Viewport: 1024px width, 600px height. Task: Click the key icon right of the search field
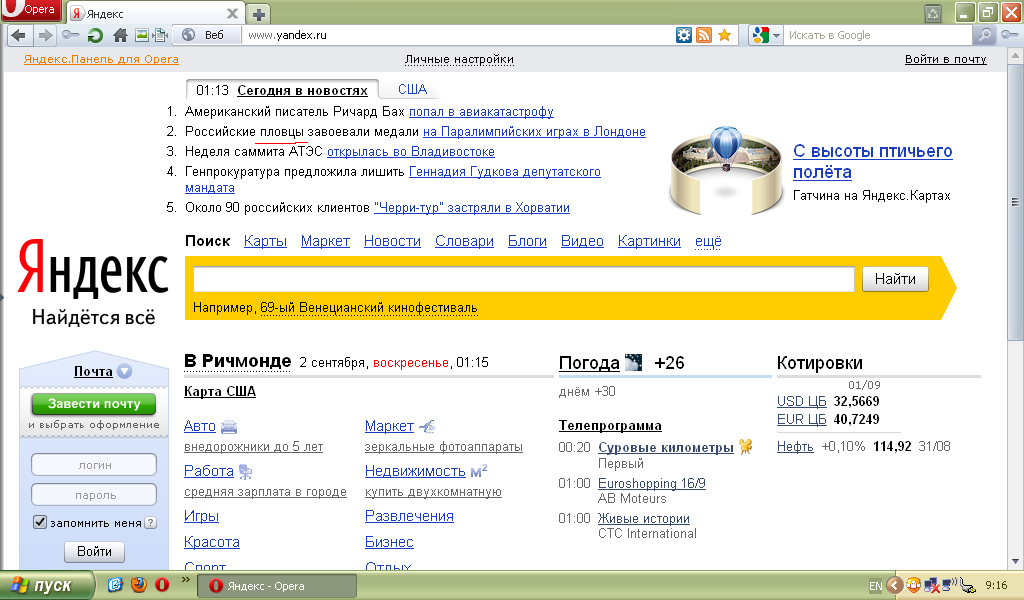[1010, 35]
